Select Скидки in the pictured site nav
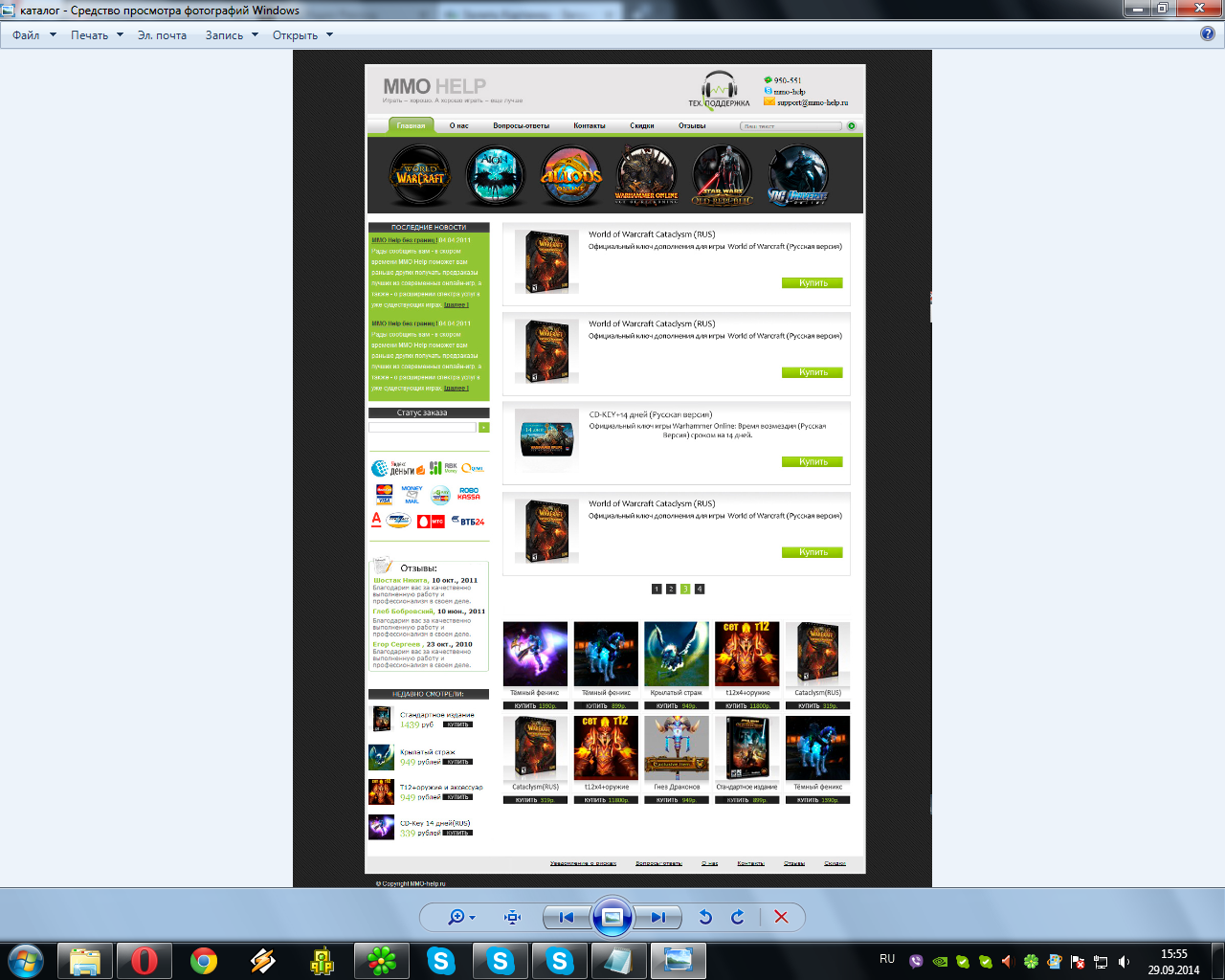Screen dimensions: 1225x980 point(642,125)
